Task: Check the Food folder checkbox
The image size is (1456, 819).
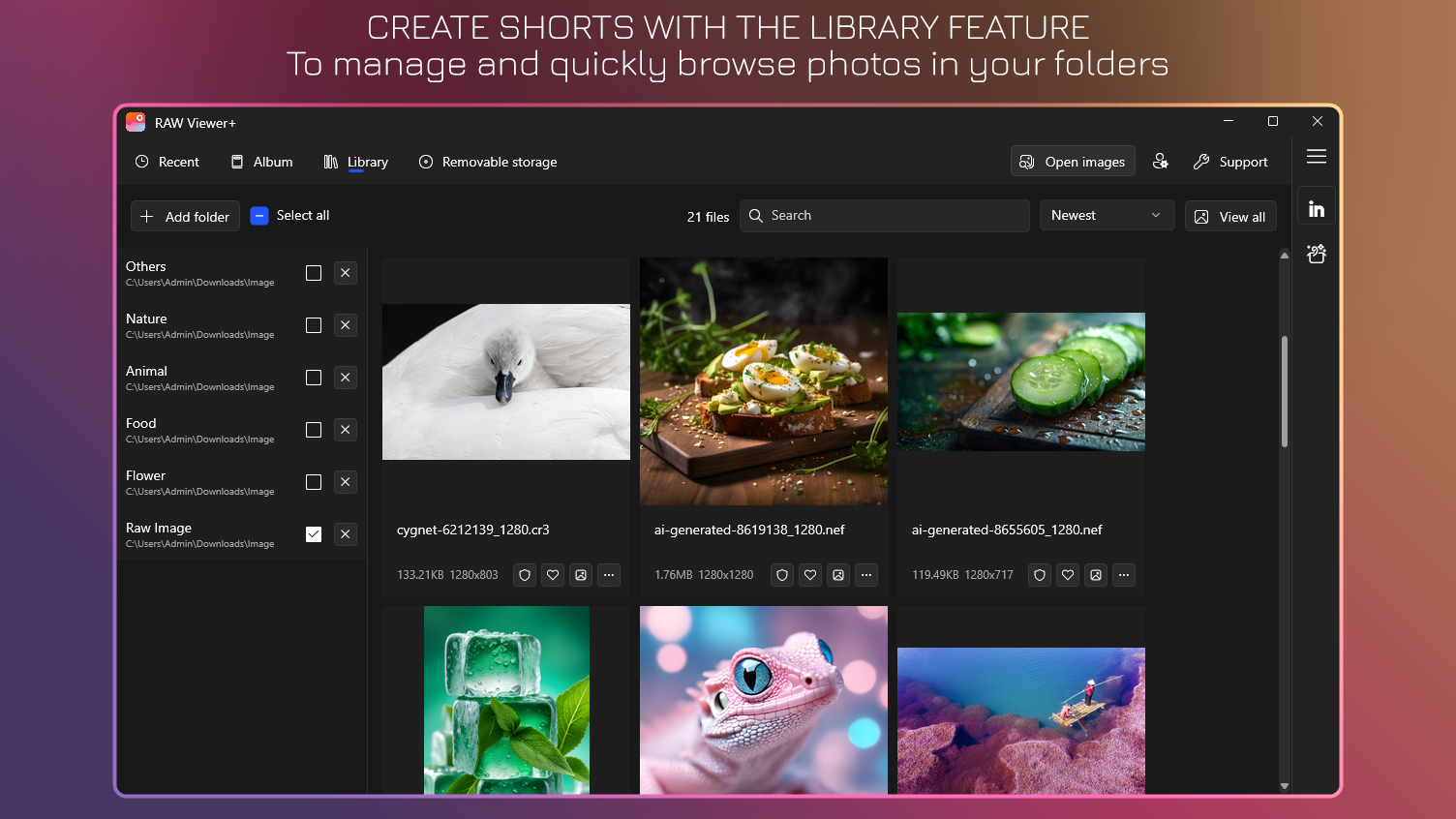Action: [314, 430]
